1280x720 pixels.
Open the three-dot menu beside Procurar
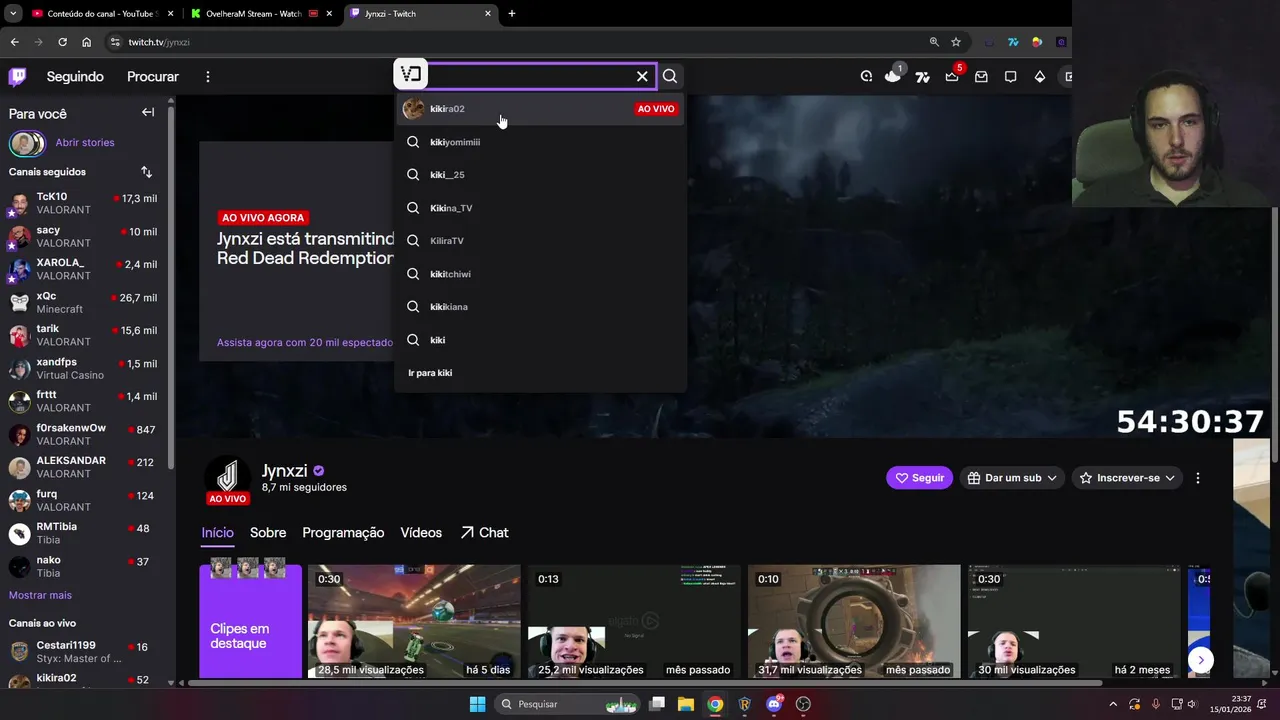pyautogui.click(x=208, y=77)
